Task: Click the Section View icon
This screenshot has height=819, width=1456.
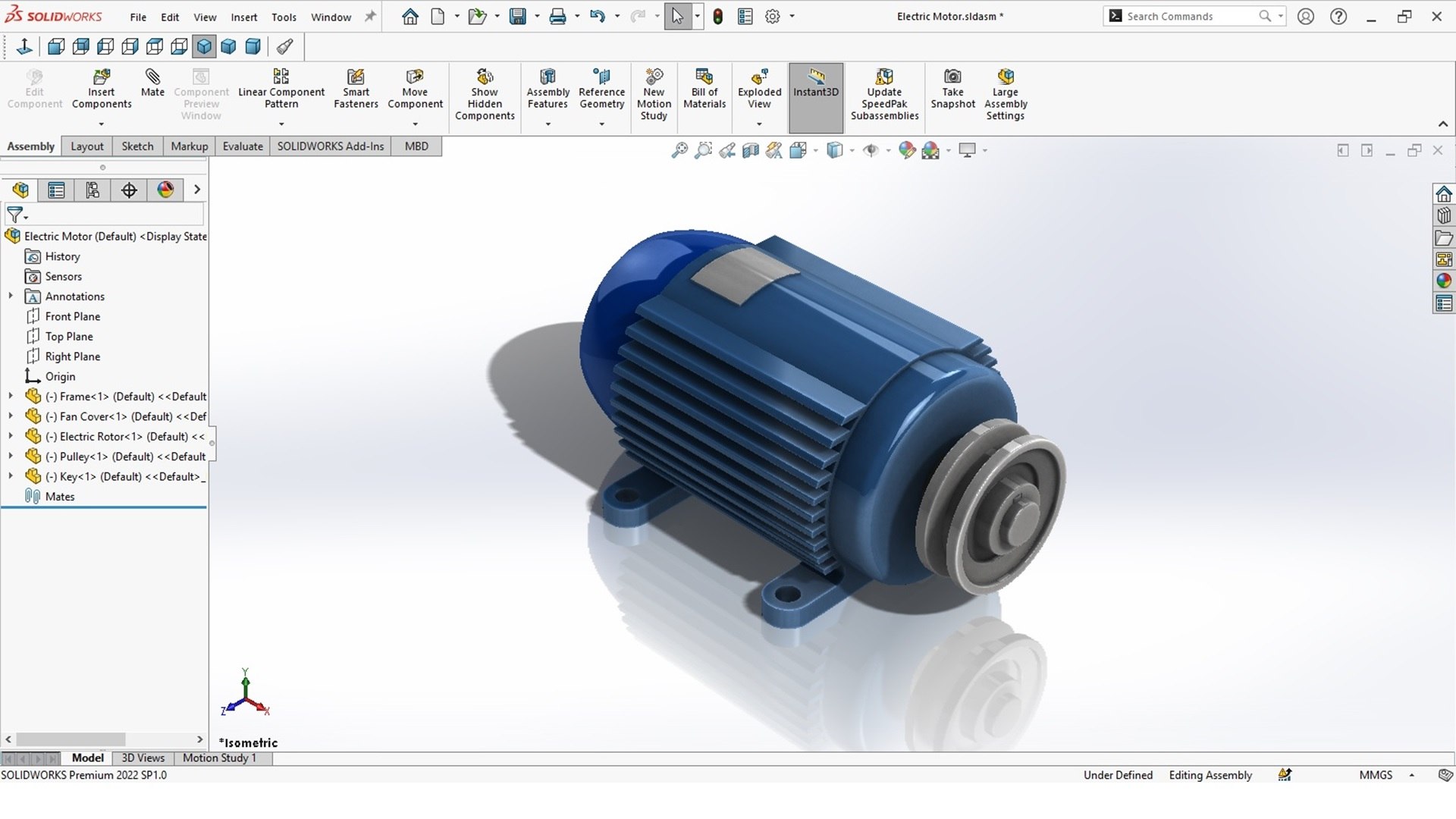Action: point(751,150)
